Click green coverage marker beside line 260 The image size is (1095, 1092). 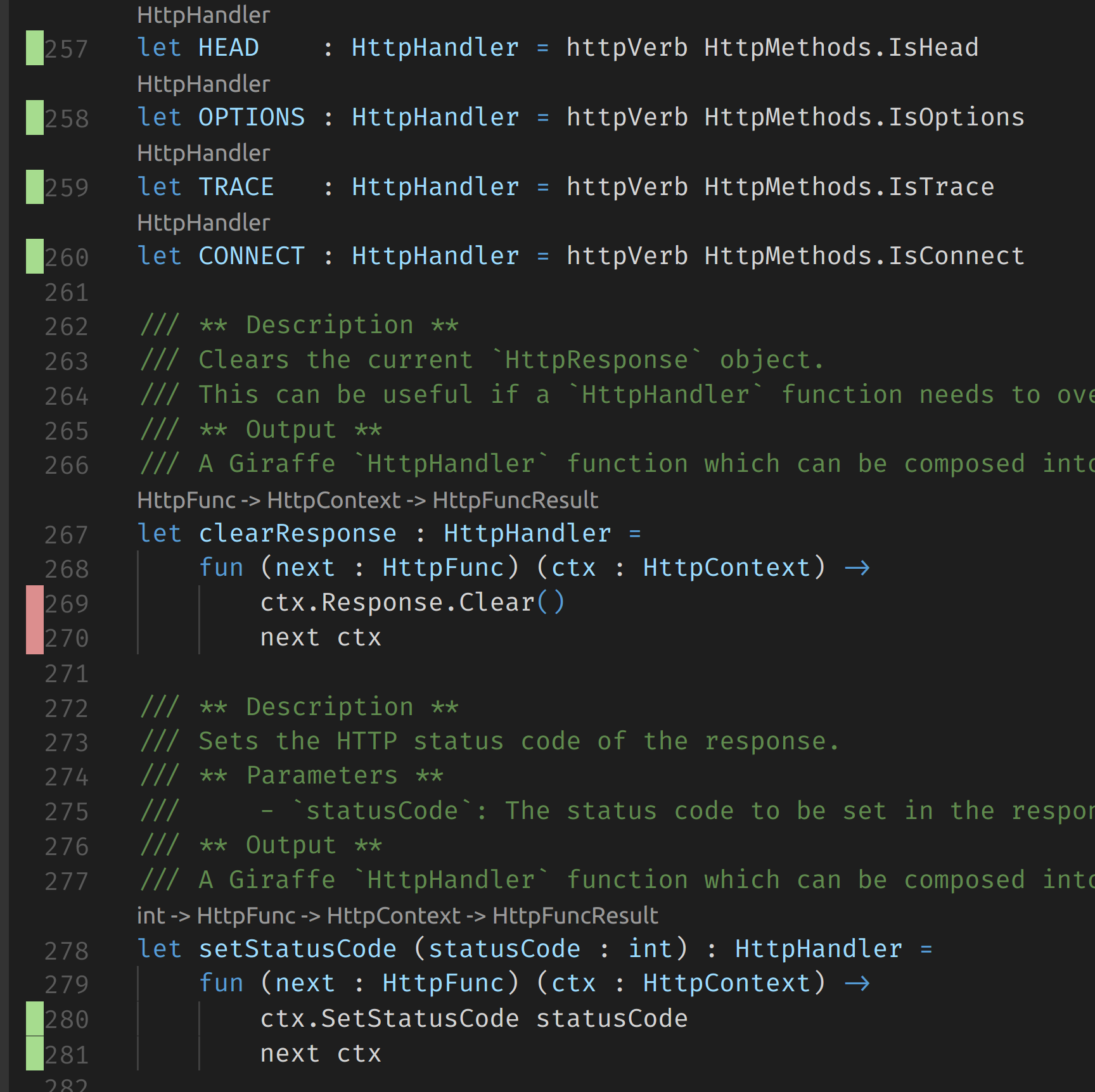(x=35, y=256)
